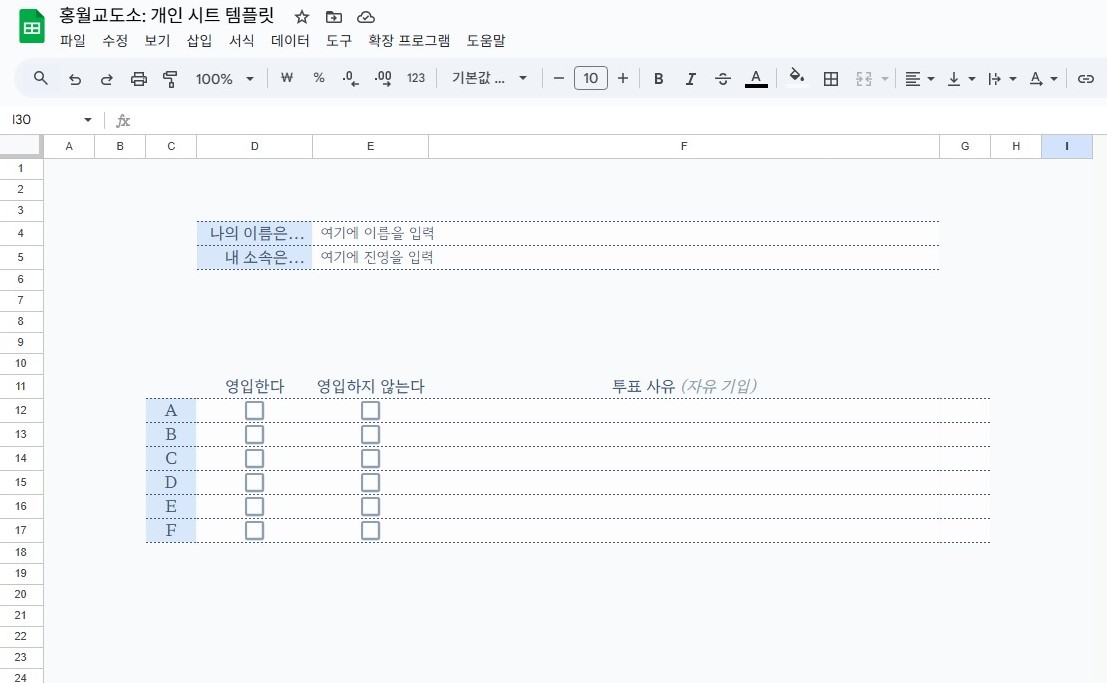Check 영입한다 box for row D
This screenshot has width=1107, height=683.
point(254,482)
